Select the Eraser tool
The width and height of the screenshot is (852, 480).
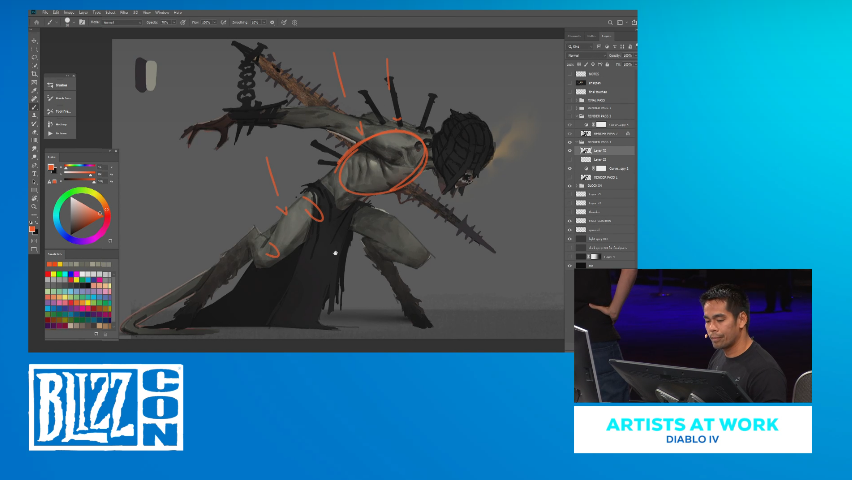click(34, 132)
